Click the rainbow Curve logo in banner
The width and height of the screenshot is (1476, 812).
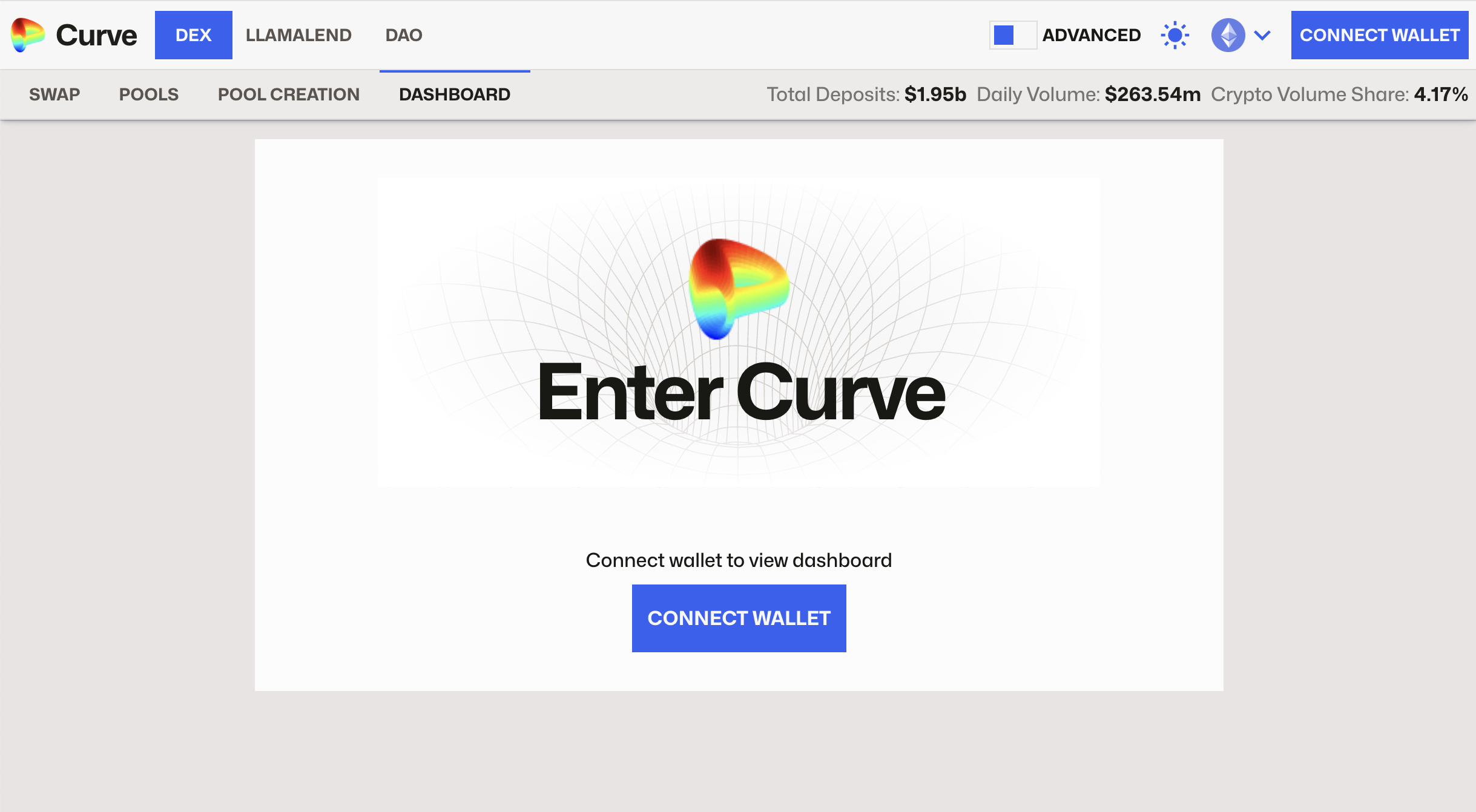738,289
